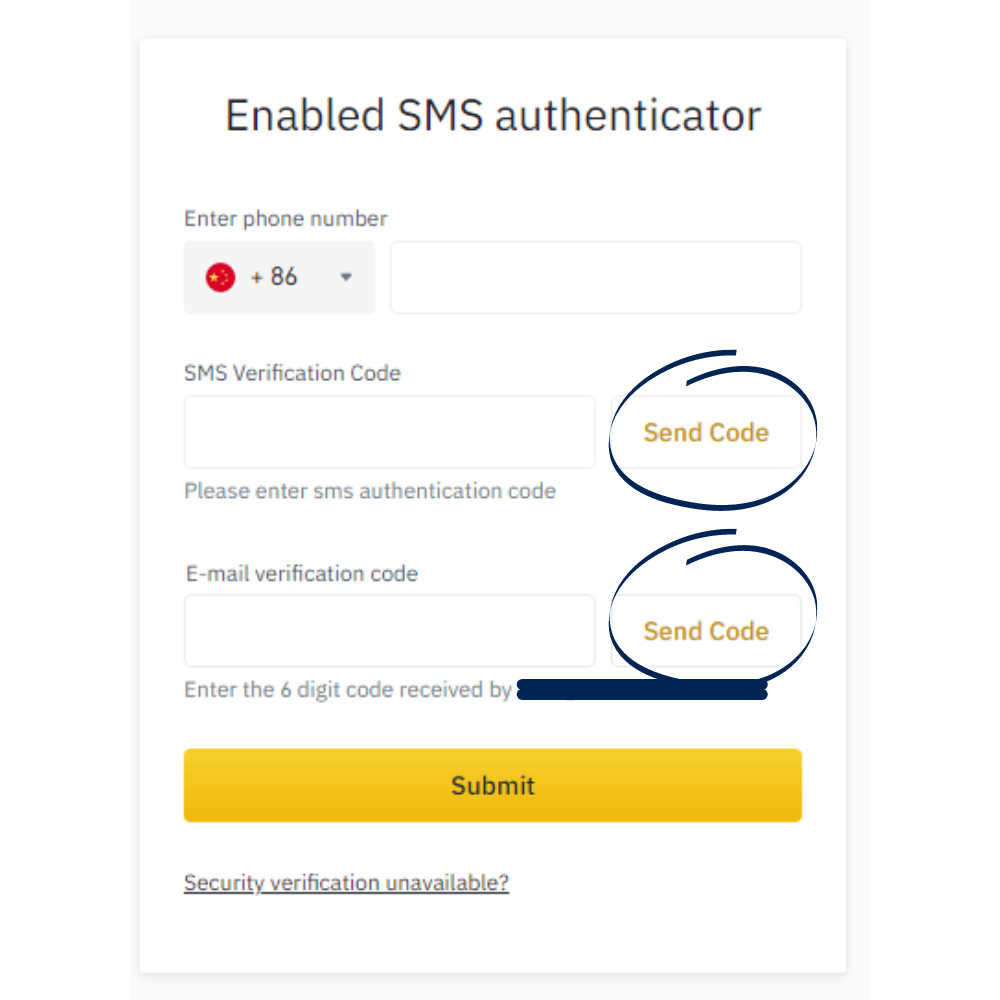Viewport: 1000px width, 1000px height.
Task: Click the Enabled SMS authenticator heading
Action: pyautogui.click(x=493, y=115)
